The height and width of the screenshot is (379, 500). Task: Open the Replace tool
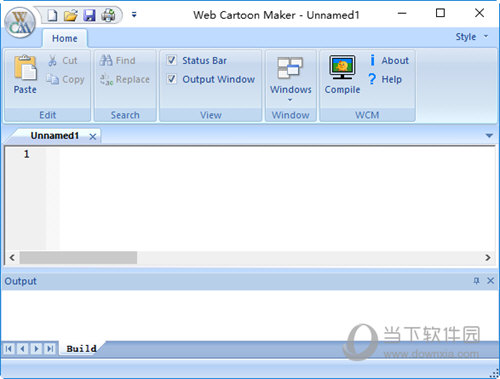pyautogui.click(x=125, y=79)
